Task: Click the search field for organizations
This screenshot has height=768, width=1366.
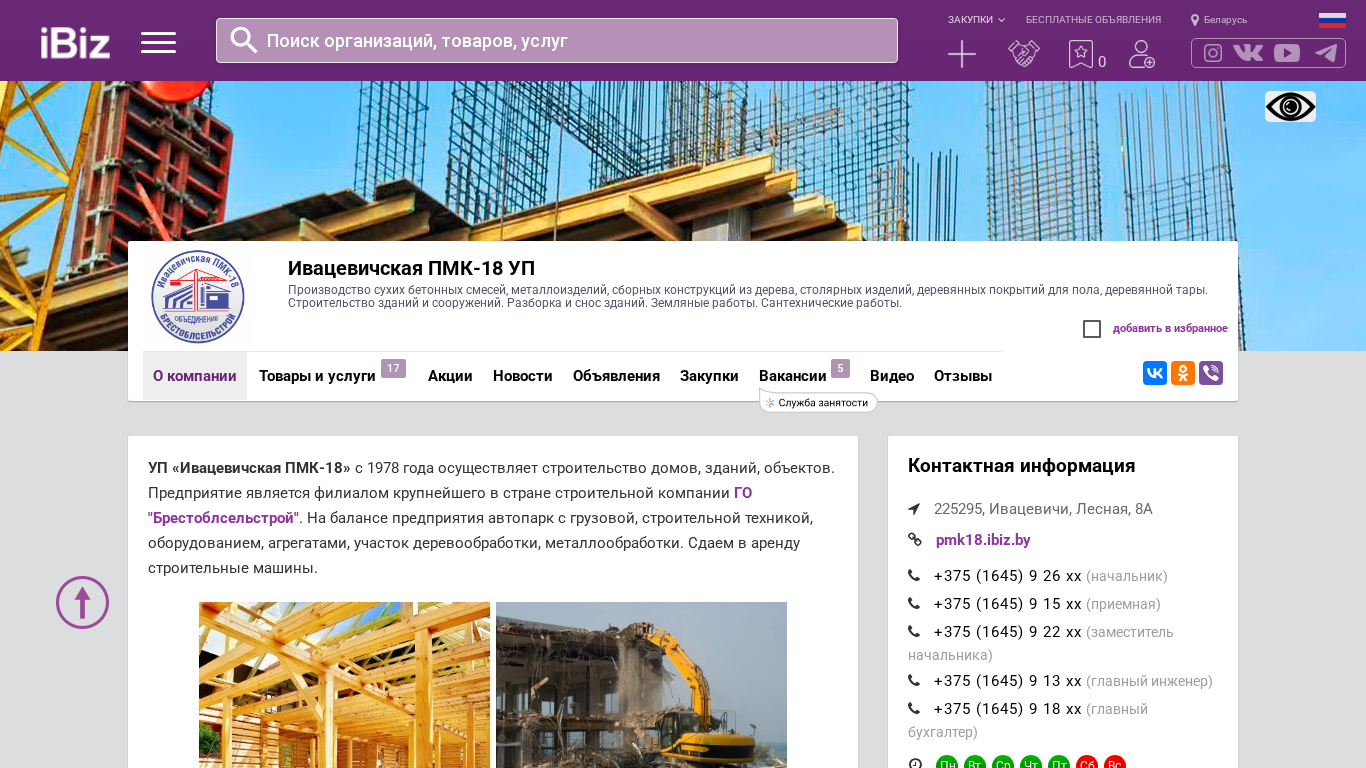Action: point(557,41)
